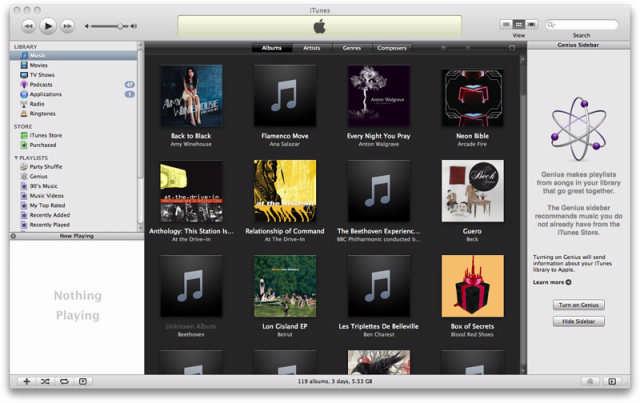Select the Artists tab
640x403 pixels.
click(x=311, y=48)
